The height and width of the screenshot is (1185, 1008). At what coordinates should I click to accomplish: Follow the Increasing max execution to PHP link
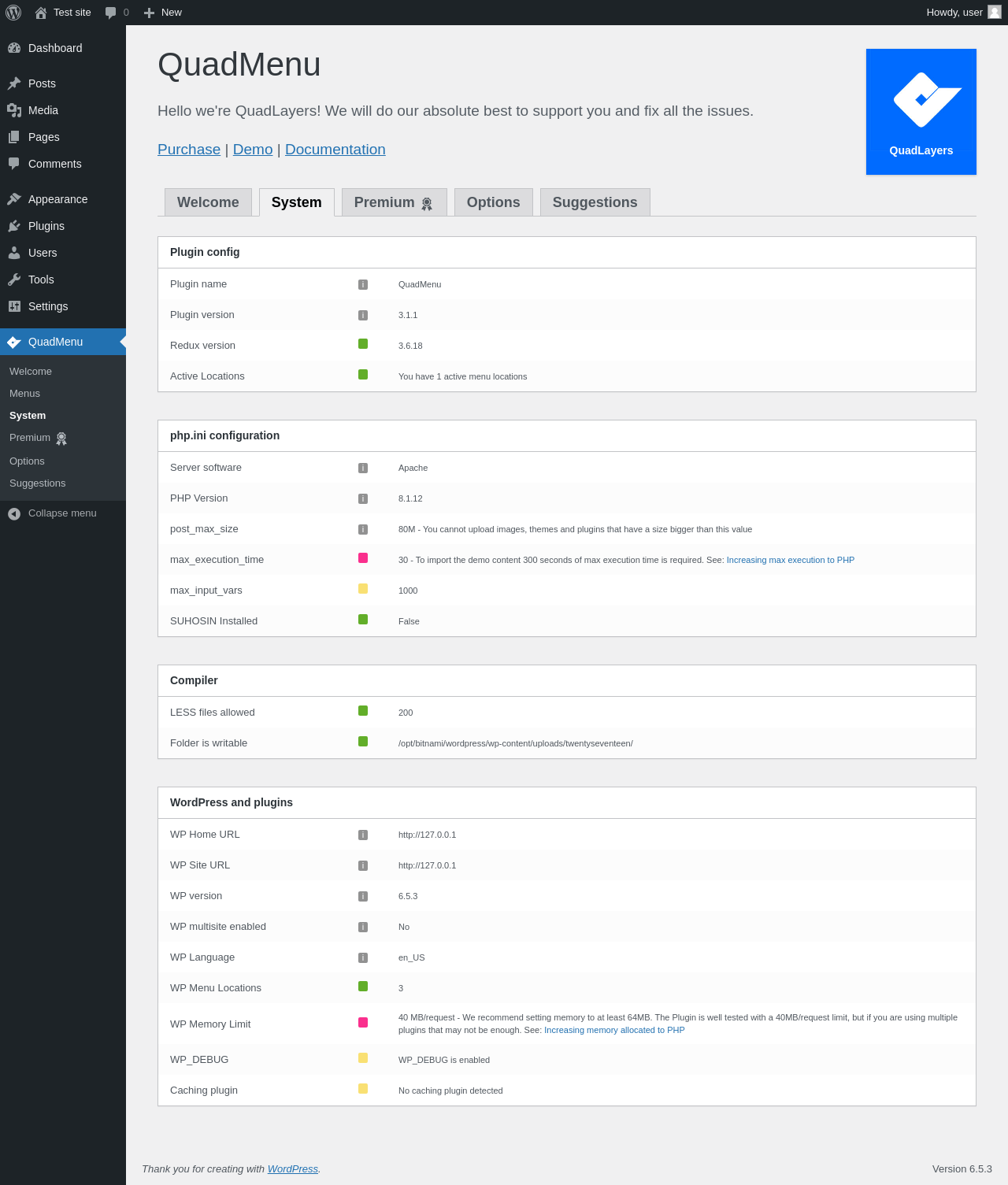pos(791,560)
